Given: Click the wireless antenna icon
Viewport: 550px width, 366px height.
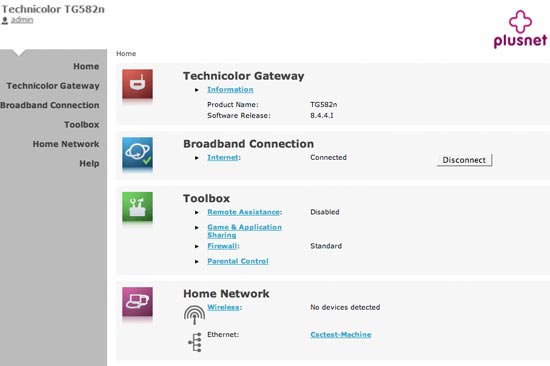Looking at the screenshot, I should (194, 315).
